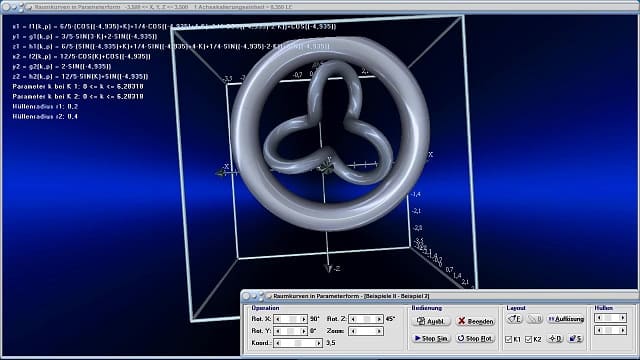Click the Koord. slider thumb
The width and height of the screenshot is (640, 360).
(298, 343)
